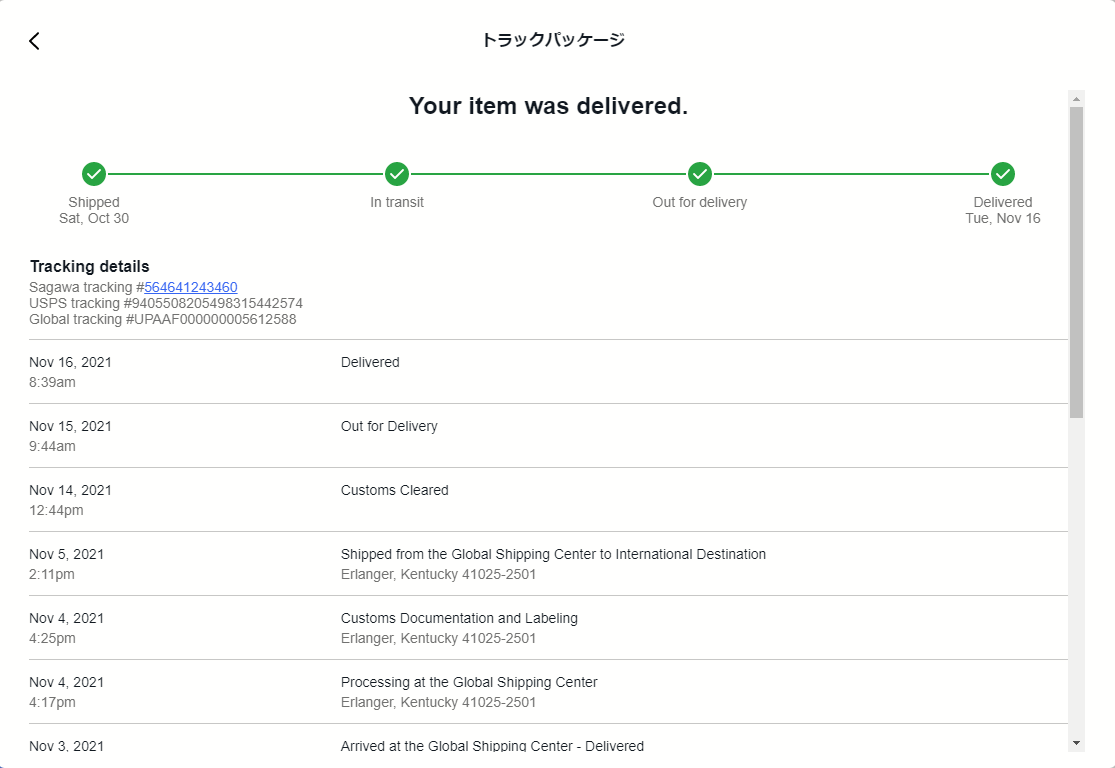Click the Customs Documentation and Labeling entry
The width and height of the screenshot is (1115, 768).
[459, 619]
